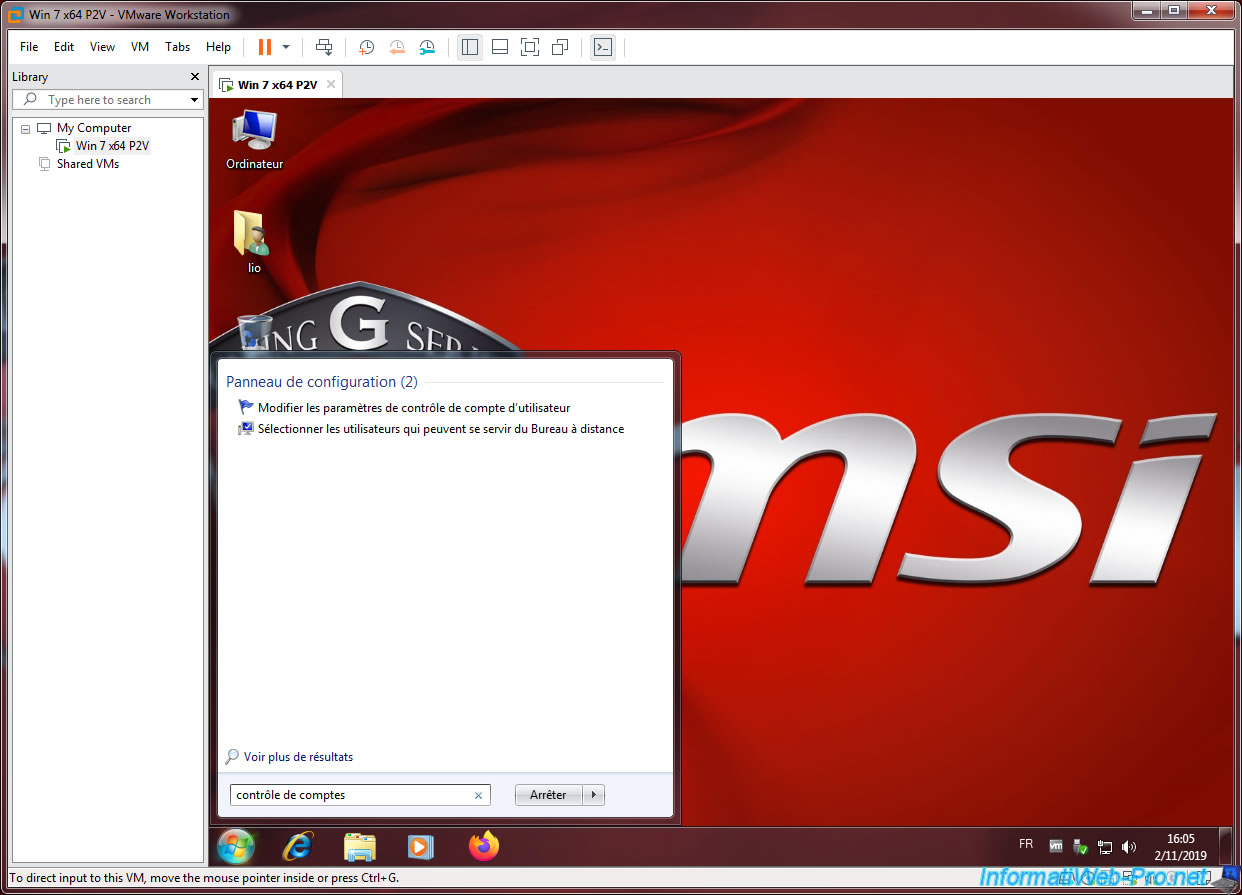Screen dimensions: 1242x895
Task: Open the Tabs menu
Action: click(178, 47)
